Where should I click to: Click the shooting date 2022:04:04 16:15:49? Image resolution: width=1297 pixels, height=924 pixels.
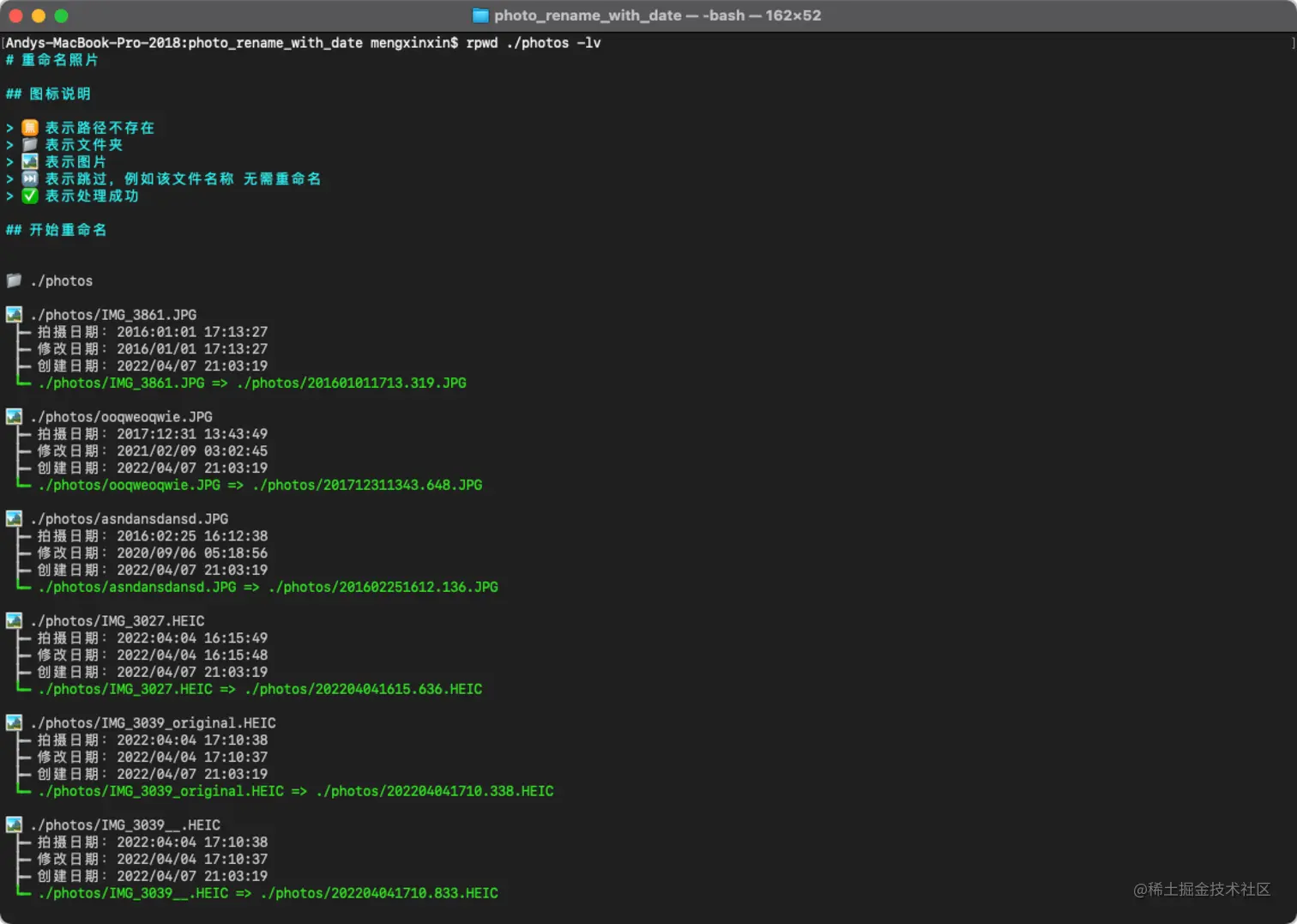tap(192, 638)
